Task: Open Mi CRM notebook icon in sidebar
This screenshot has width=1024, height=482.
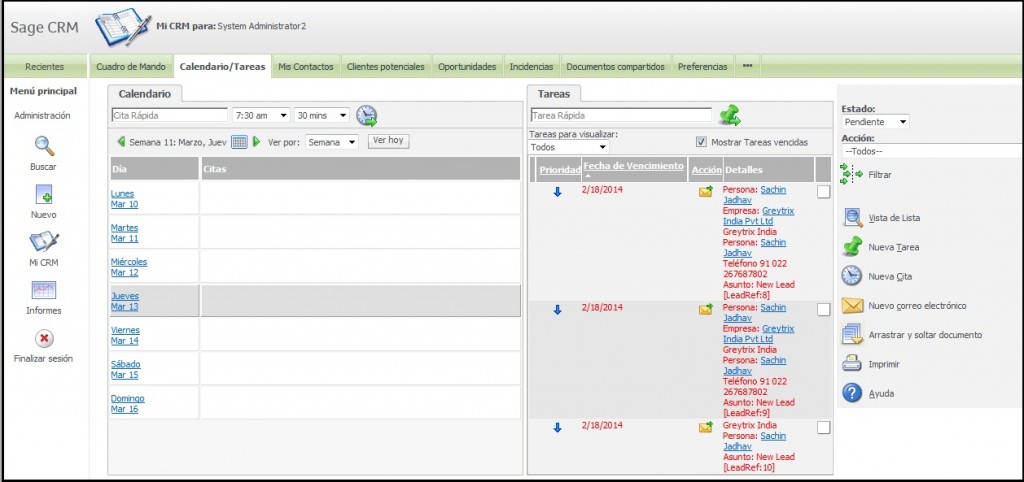Action: 44,242
